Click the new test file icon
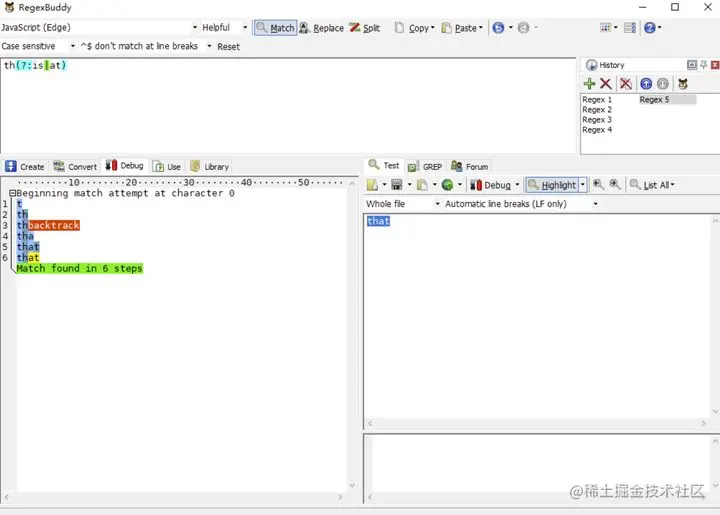 (x=372, y=185)
